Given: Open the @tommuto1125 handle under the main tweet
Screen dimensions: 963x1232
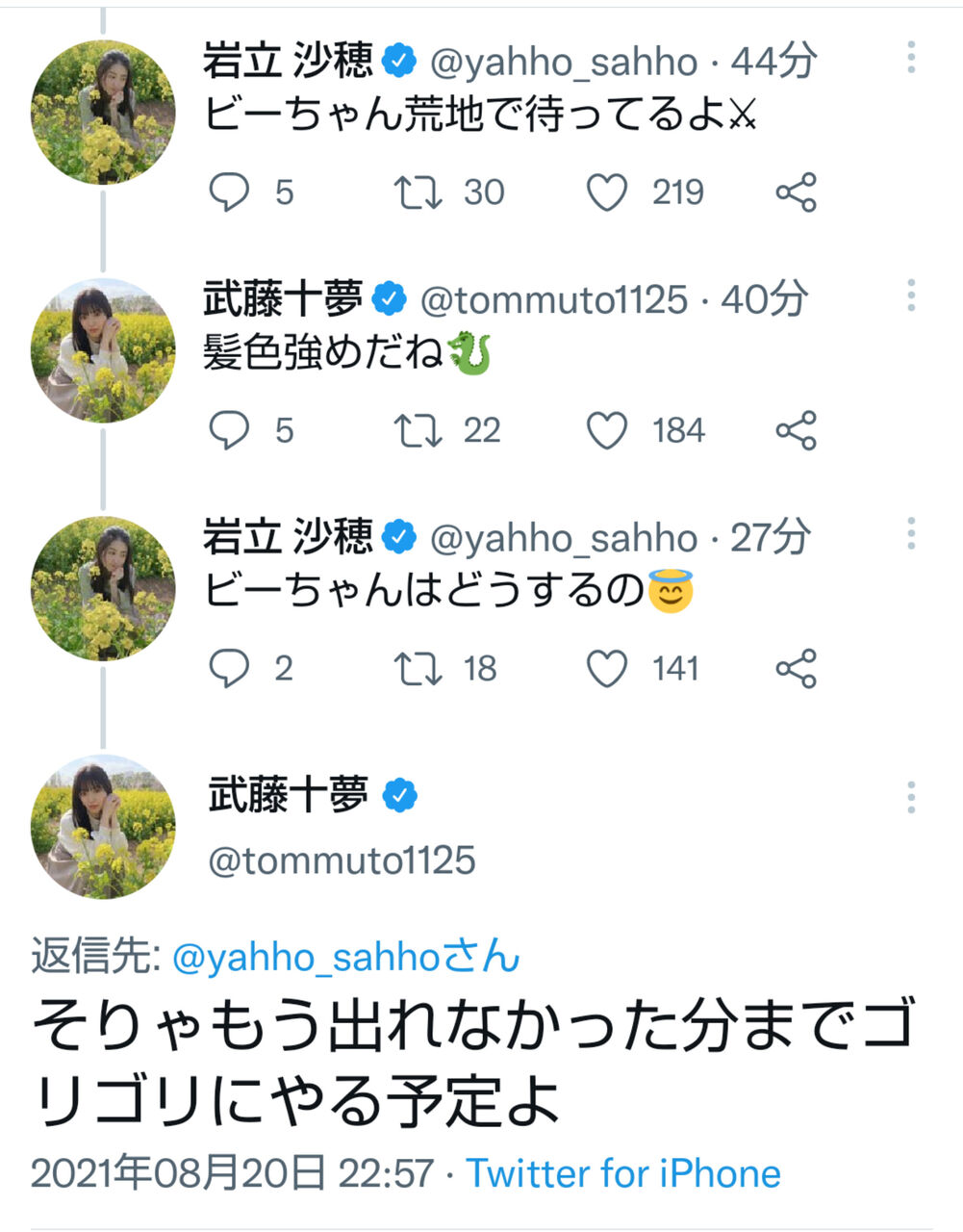Looking at the screenshot, I should 342,860.
